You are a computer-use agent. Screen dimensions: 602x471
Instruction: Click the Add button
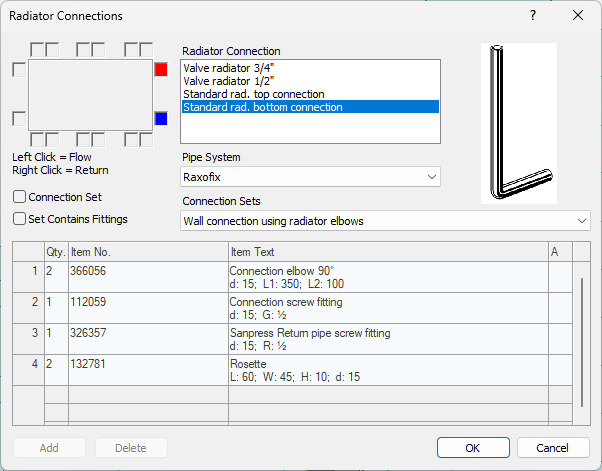tap(49, 448)
